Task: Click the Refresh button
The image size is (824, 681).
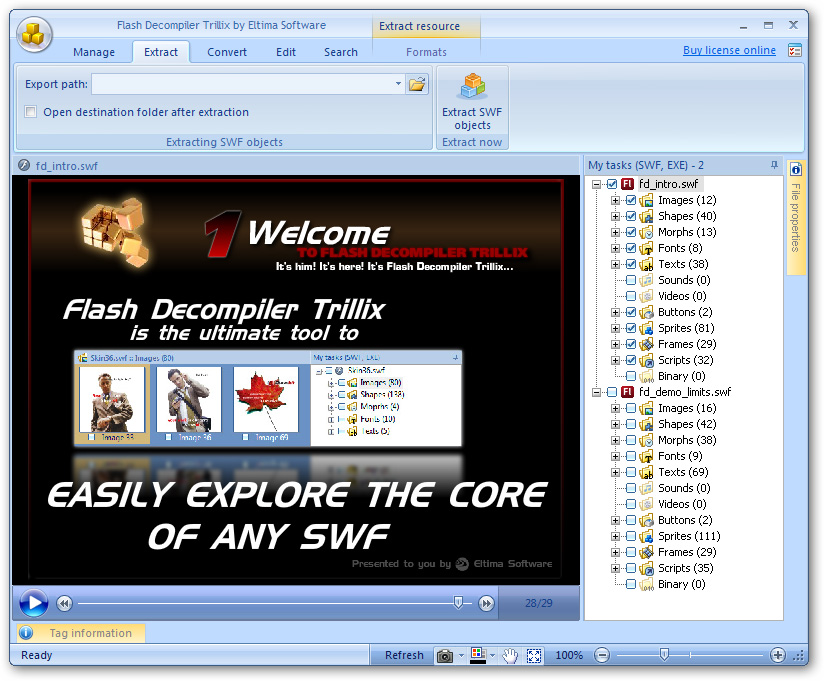Action: [404, 655]
